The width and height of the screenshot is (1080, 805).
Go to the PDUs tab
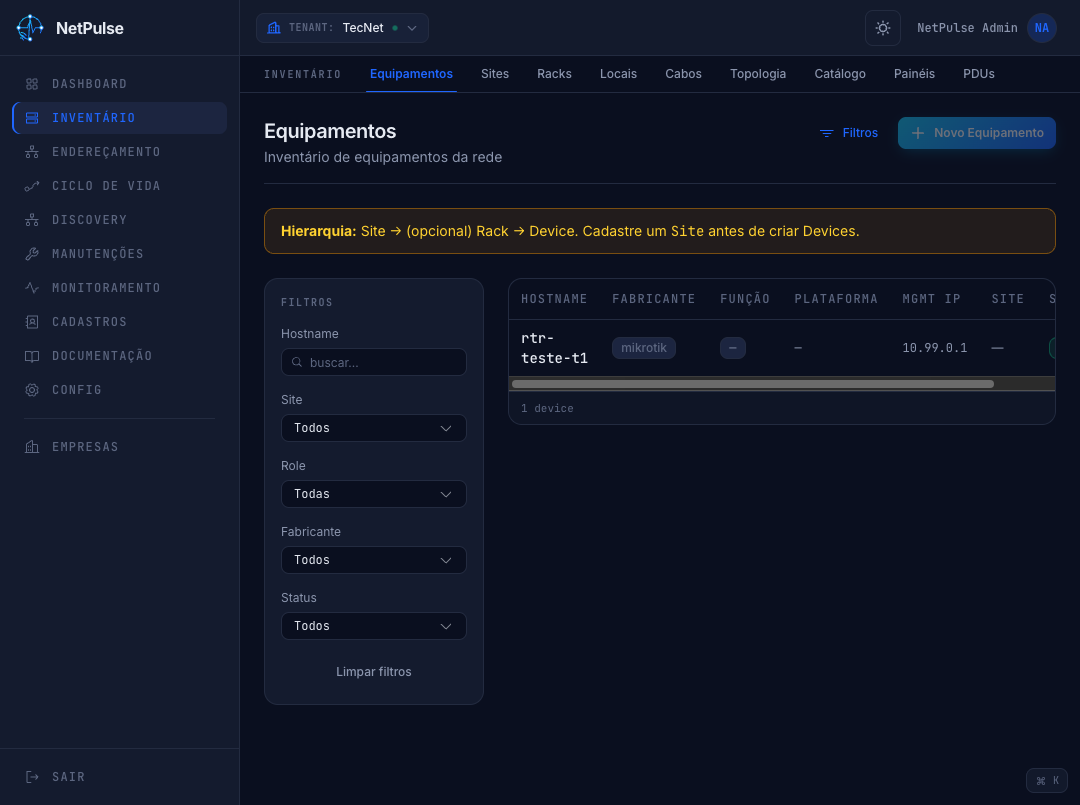click(x=979, y=74)
